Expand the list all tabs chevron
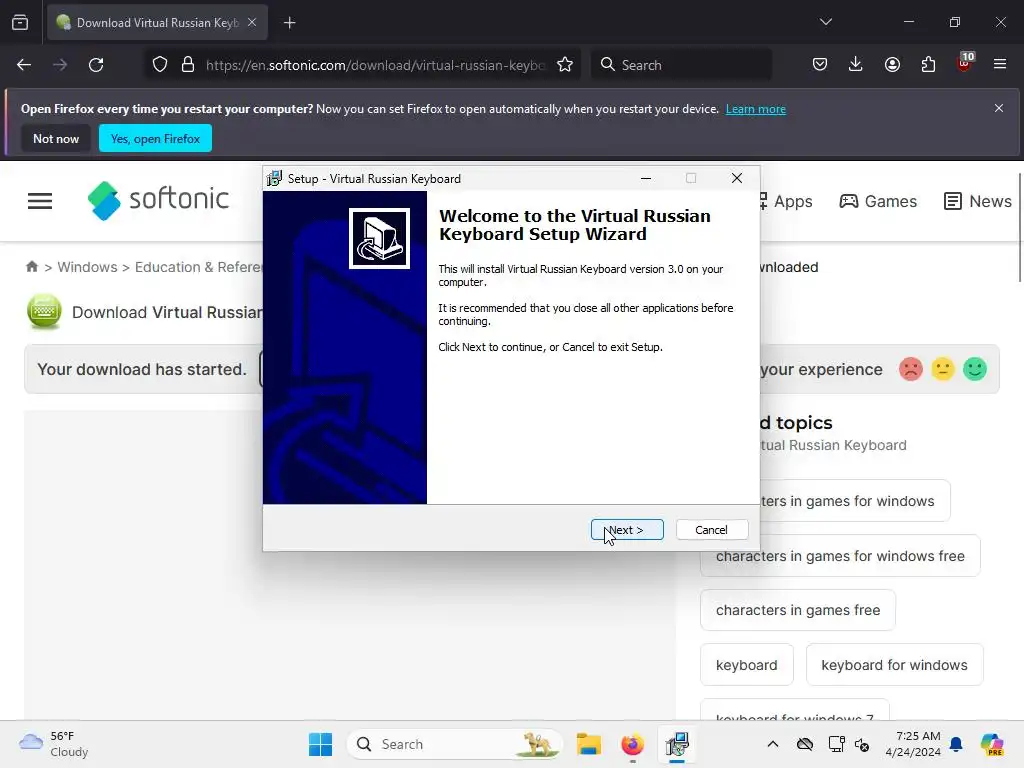This screenshot has width=1024, height=768. tap(825, 22)
